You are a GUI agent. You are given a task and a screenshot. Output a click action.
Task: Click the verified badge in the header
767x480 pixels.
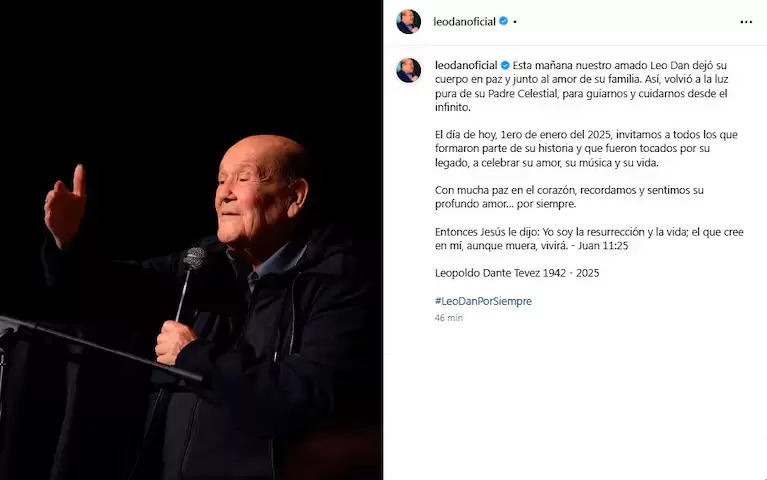(503, 22)
